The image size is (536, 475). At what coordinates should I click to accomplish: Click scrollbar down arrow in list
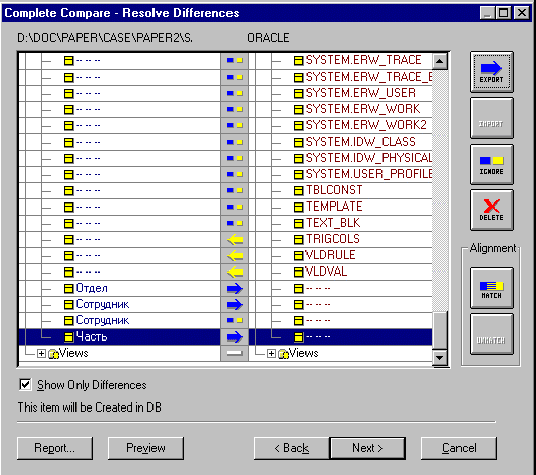click(440, 358)
